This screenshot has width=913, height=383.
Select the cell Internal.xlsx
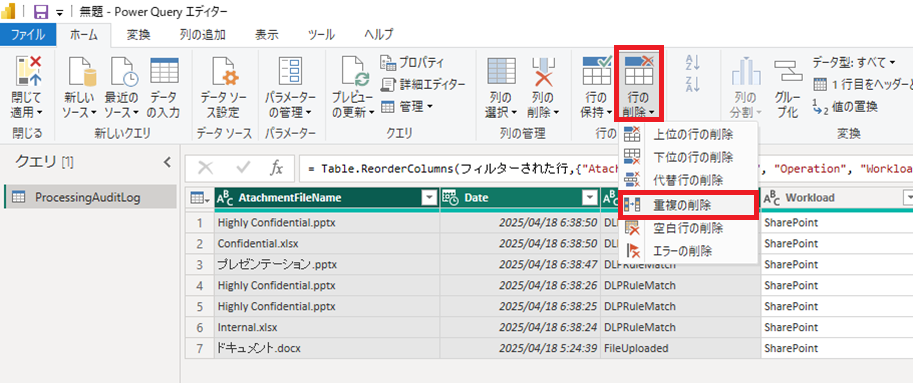pyautogui.click(x=327, y=327)
